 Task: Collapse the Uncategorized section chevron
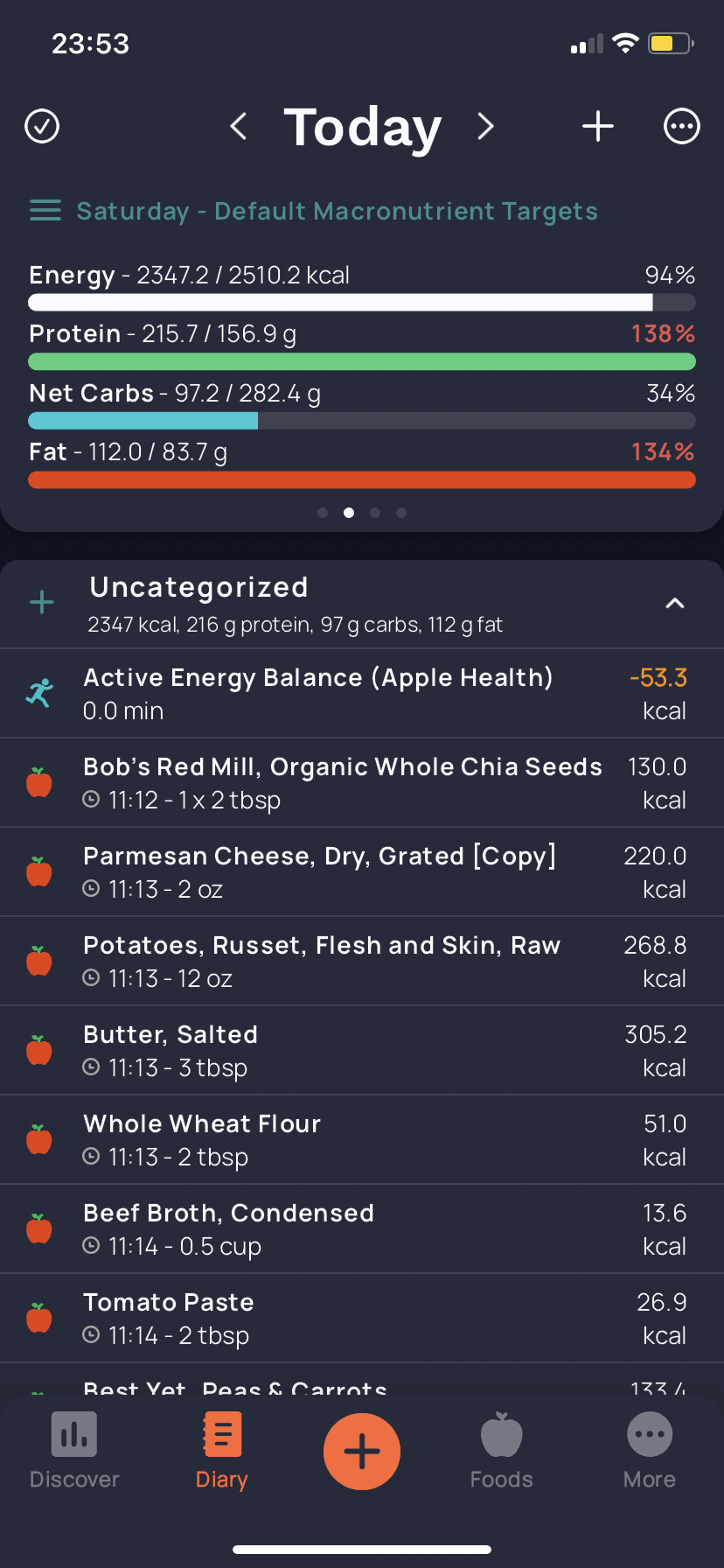coord(675,603)
